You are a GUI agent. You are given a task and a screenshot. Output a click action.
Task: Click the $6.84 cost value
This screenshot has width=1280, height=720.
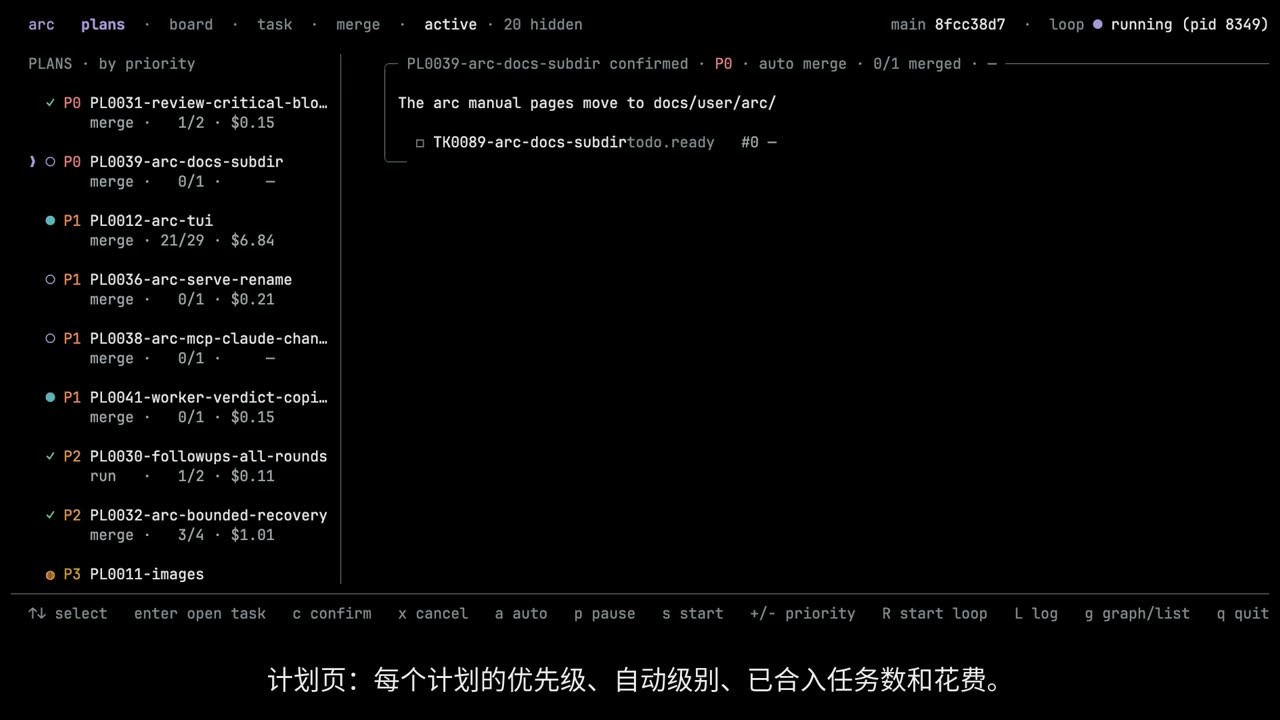point(252,241)
